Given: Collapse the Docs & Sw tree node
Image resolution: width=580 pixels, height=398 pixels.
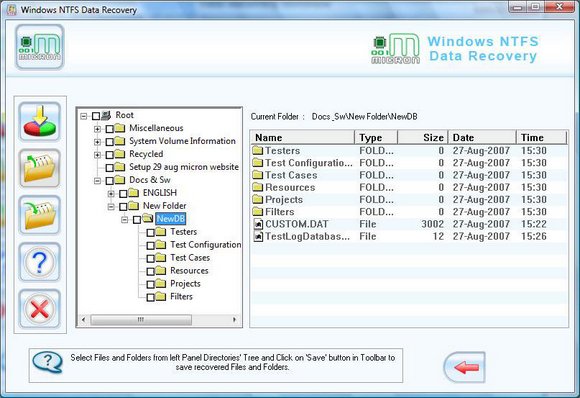Looking at the screenshot, I should click(97, 181).
